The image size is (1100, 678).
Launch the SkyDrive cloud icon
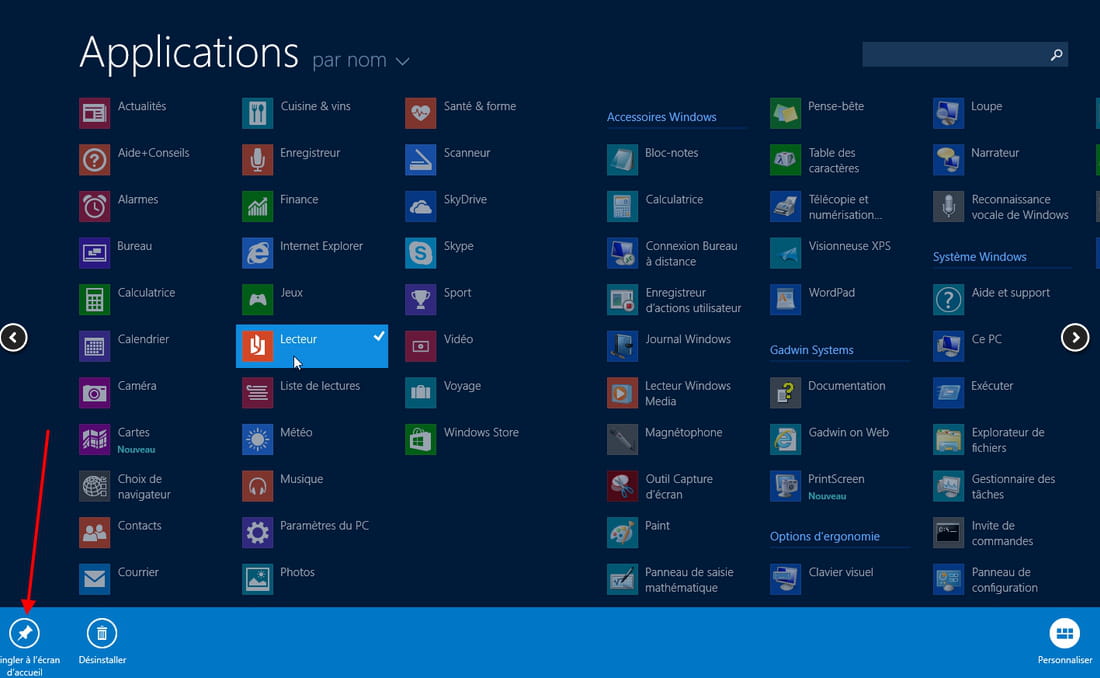point(420,206)
